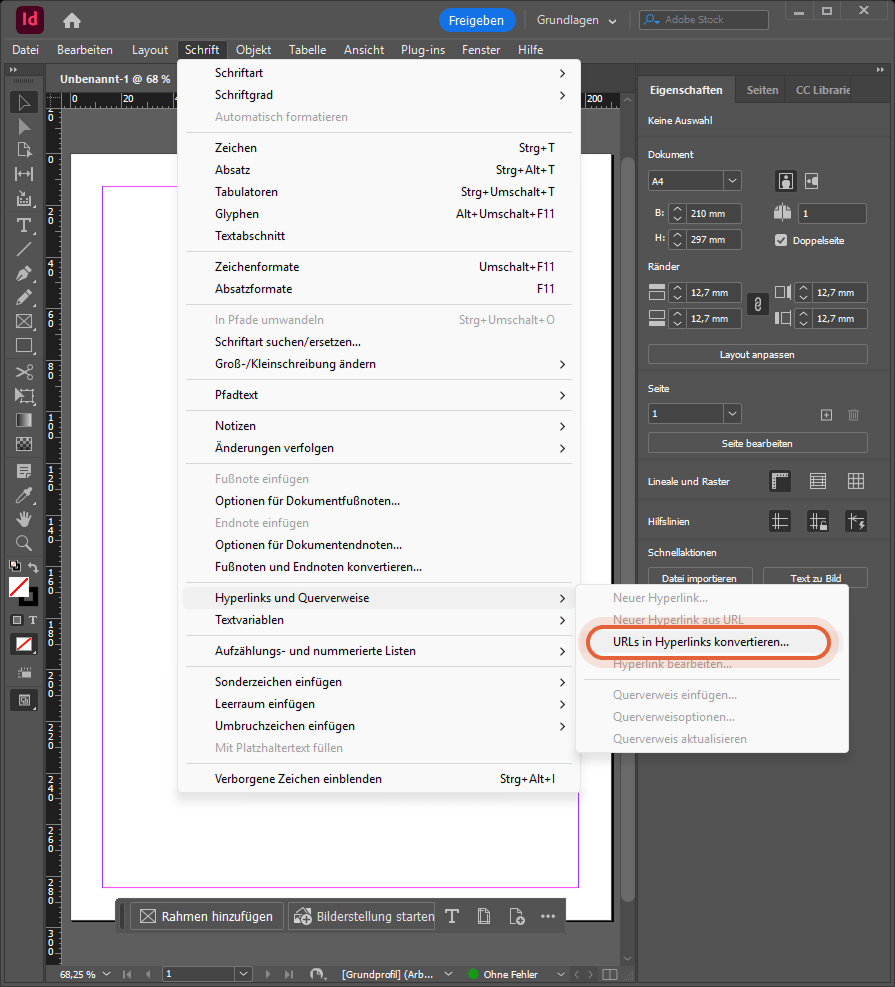Select the Gradient Swatch tool

pyautogui.click(x=24, y=420)
